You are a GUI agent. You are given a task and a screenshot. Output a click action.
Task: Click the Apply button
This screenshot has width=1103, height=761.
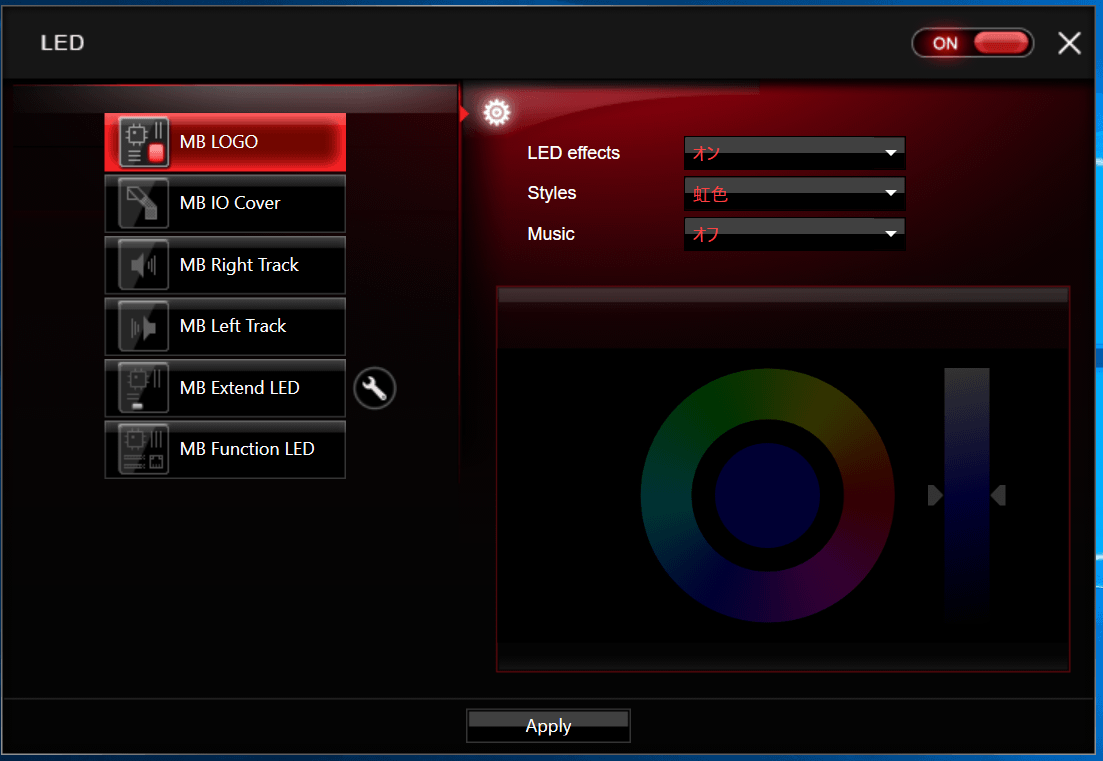click(x=548, y=726)
